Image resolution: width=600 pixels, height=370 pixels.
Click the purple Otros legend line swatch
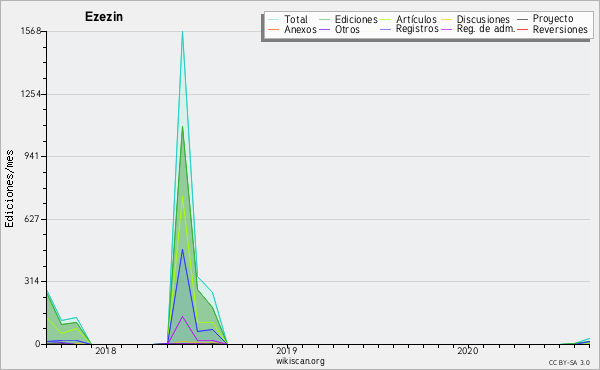324,29
